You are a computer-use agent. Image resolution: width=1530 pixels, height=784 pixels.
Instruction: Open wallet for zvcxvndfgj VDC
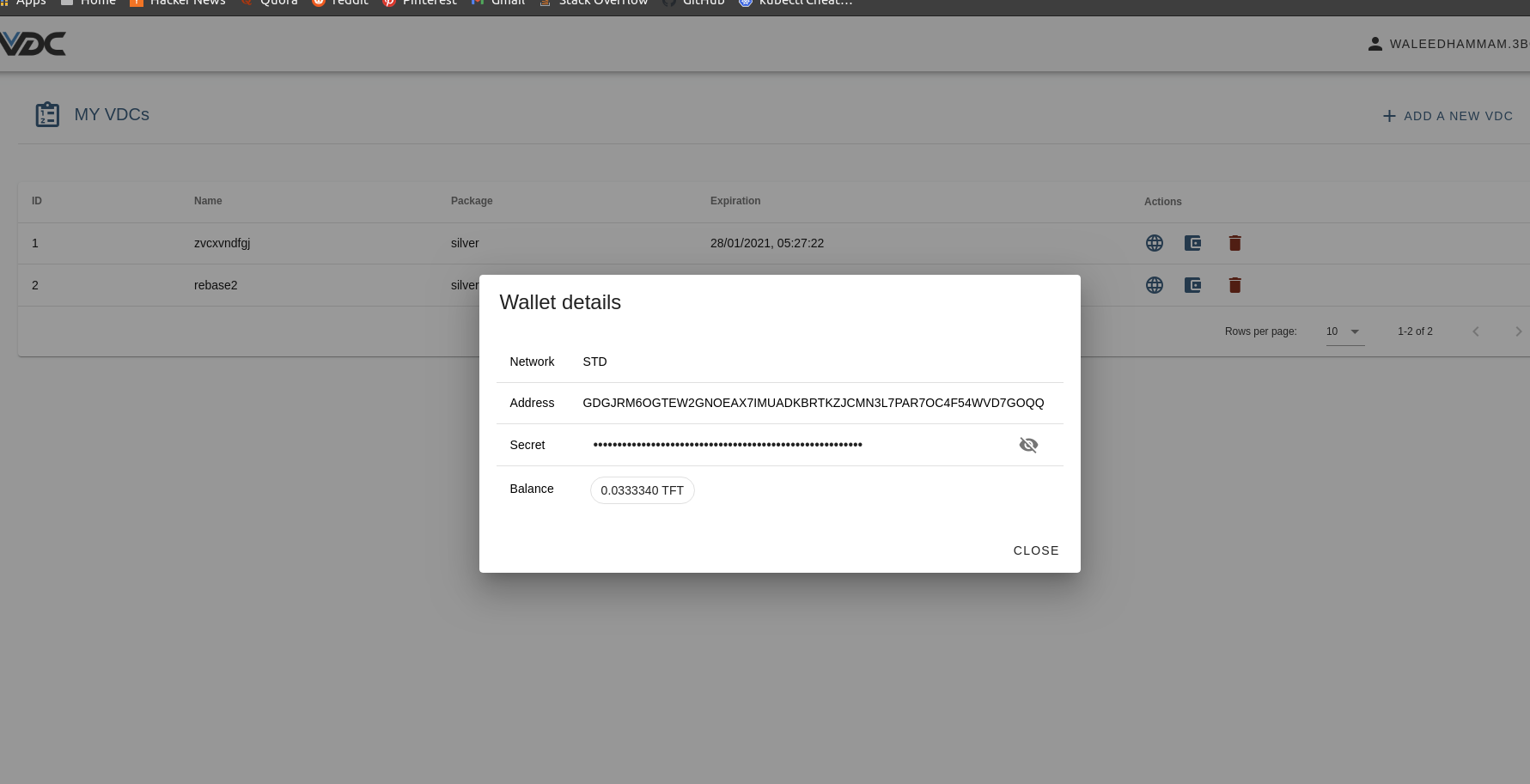1192,243
